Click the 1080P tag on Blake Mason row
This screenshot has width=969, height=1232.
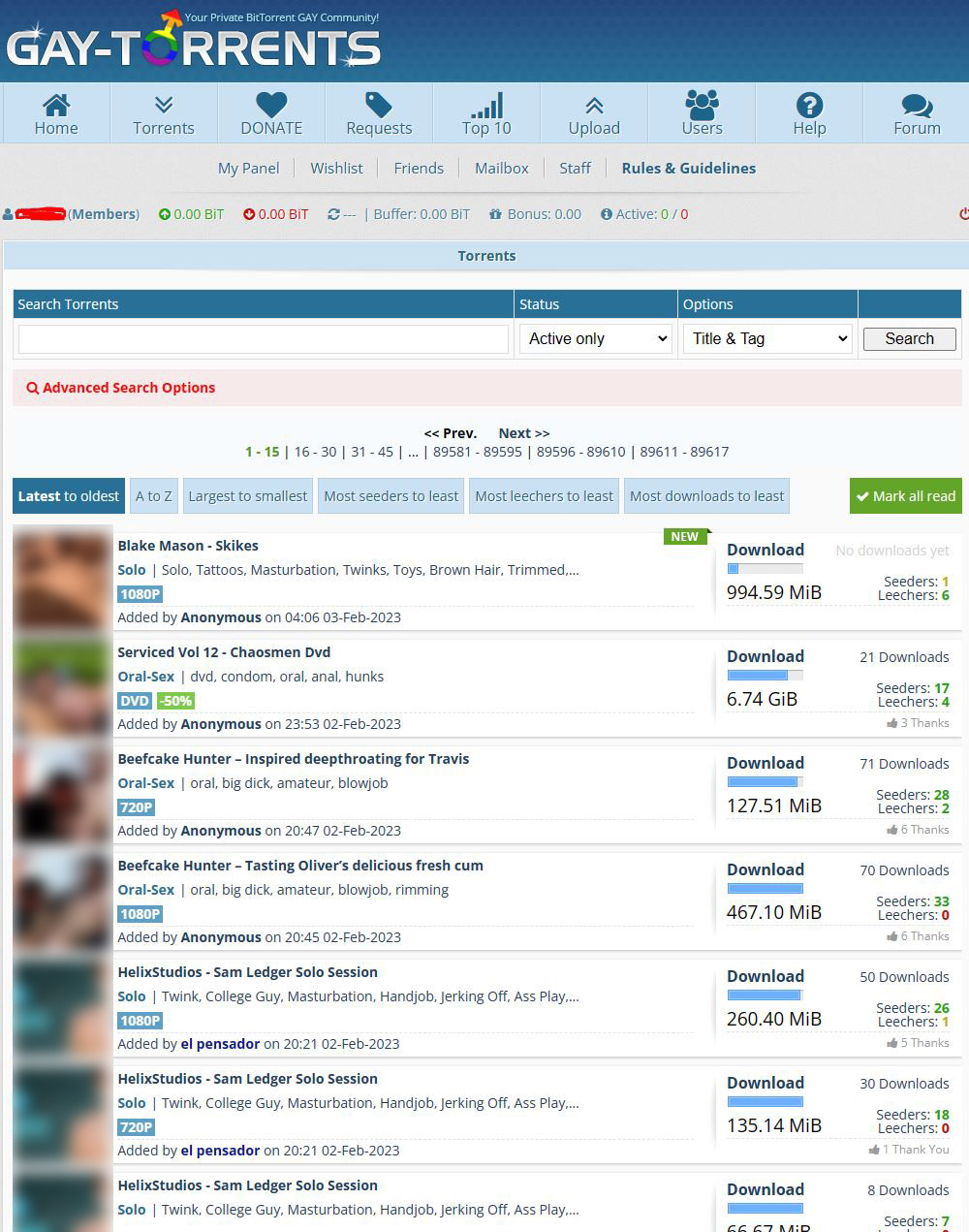(x=141, y=594)
